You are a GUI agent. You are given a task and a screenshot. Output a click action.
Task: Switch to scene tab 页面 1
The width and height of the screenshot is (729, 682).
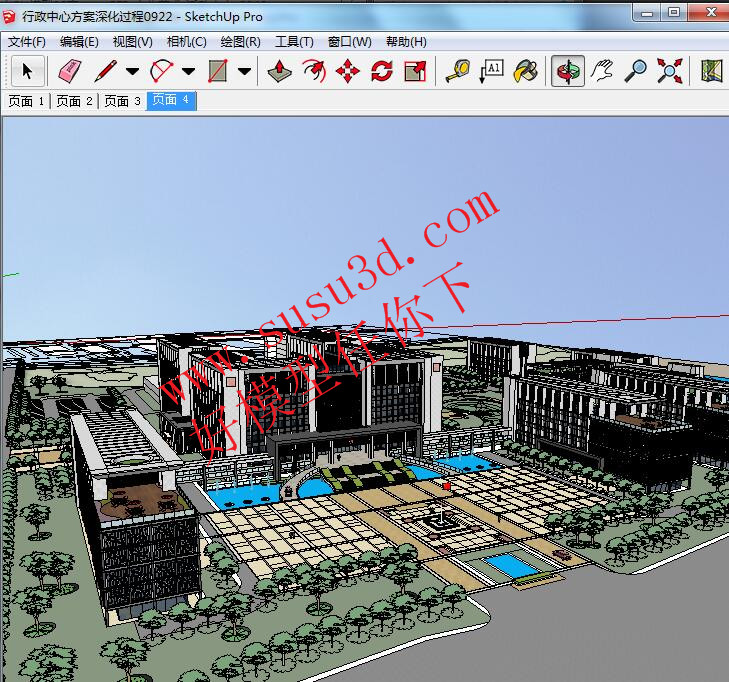pyautogui.click(x=26, y=101)
